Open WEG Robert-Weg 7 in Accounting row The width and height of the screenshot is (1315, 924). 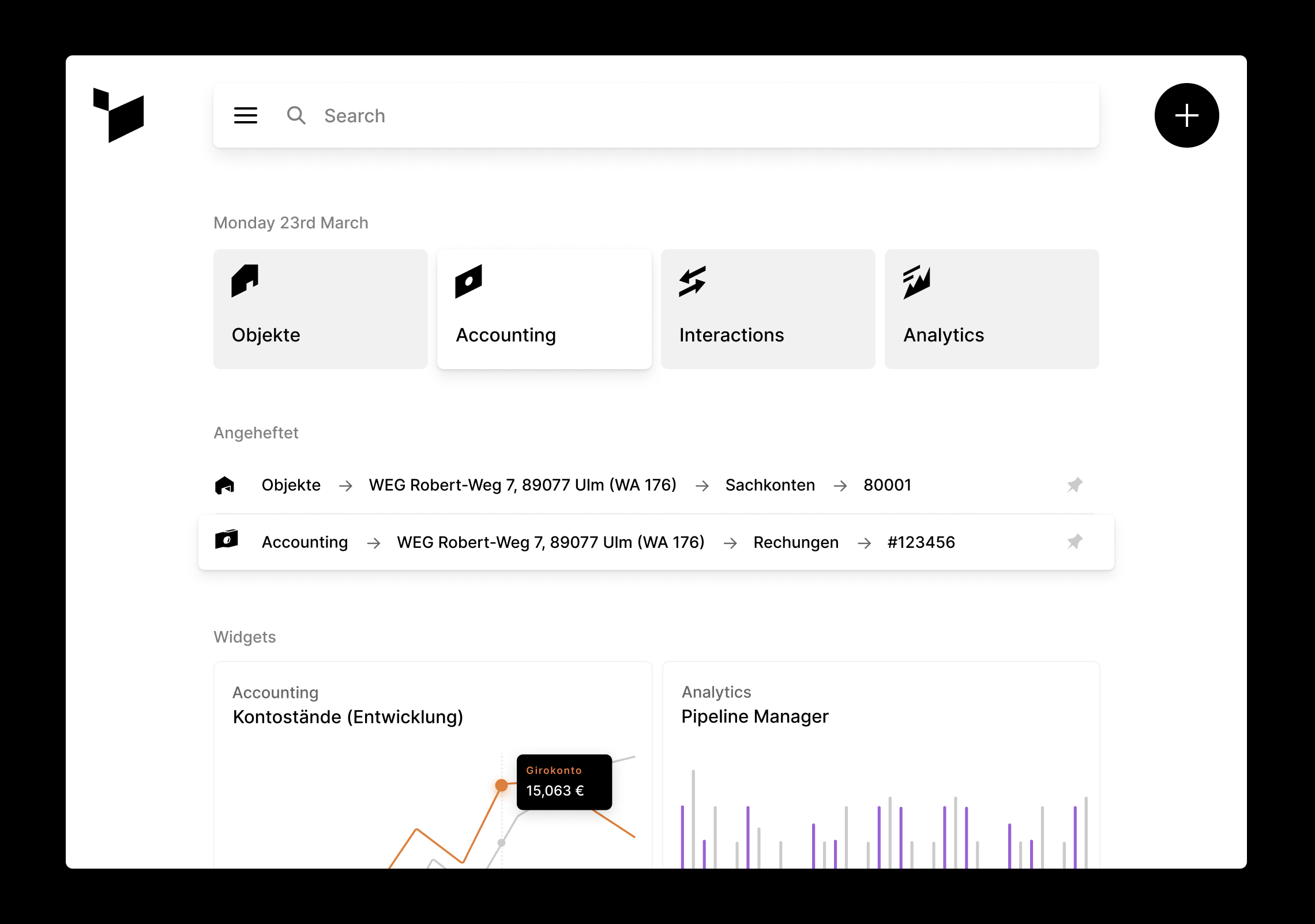(x=551, y=542)
